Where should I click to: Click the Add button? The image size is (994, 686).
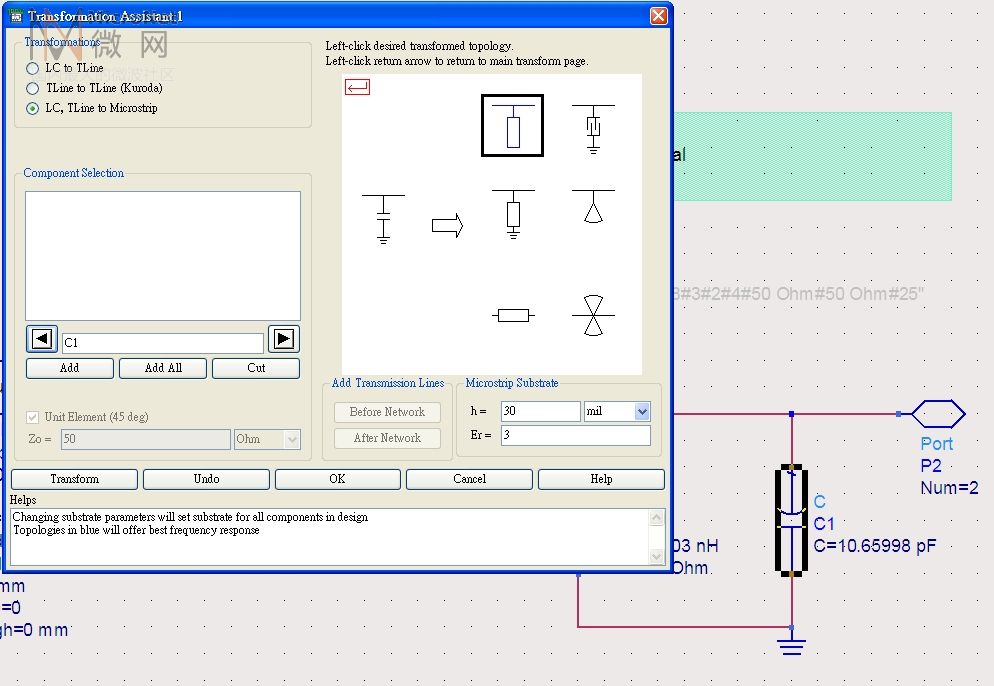[70, 368]
